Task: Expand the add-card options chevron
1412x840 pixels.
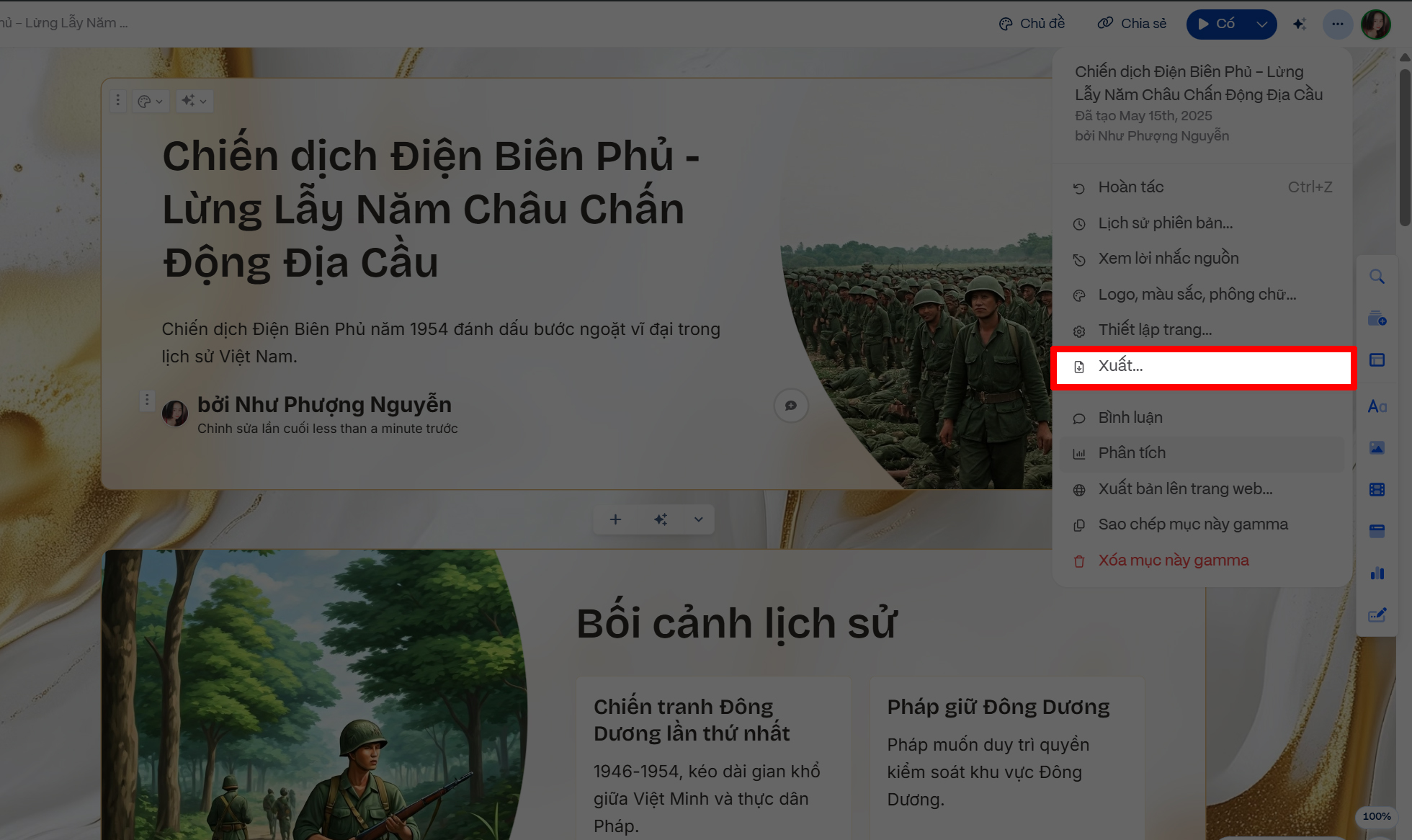Action: point(698,519)
